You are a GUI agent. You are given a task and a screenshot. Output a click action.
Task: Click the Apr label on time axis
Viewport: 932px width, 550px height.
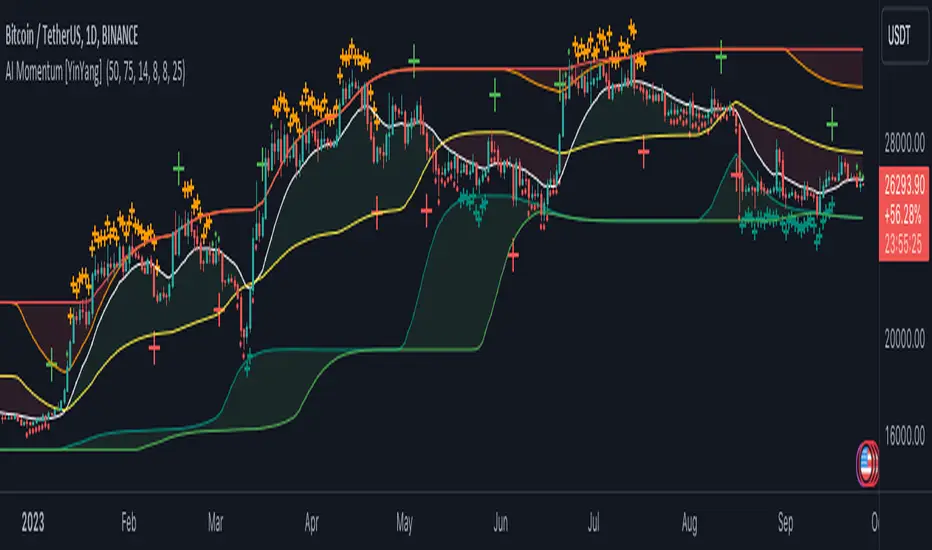[311, 523]
